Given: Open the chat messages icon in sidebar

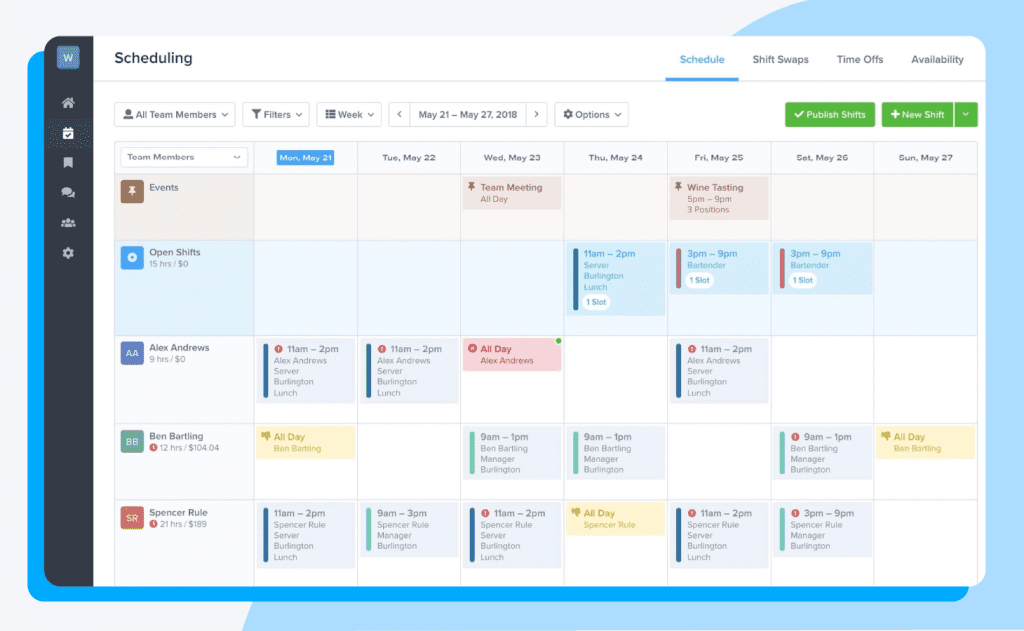Looking at the screenshot, I should (x=68, y=192).
